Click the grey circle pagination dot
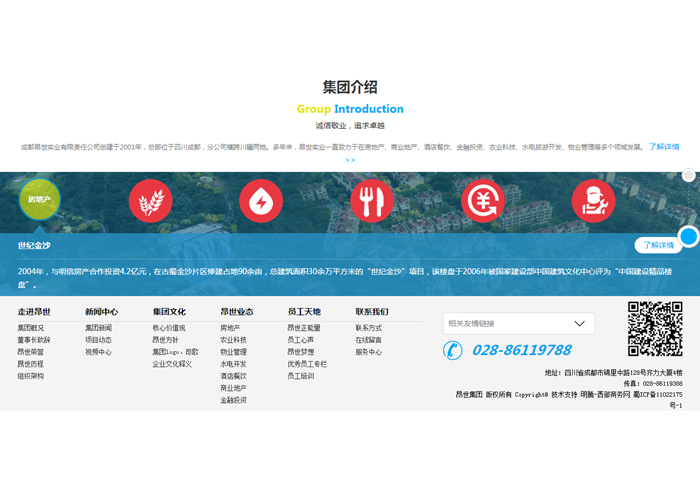The image size is (700, 479). click(688, 176)
